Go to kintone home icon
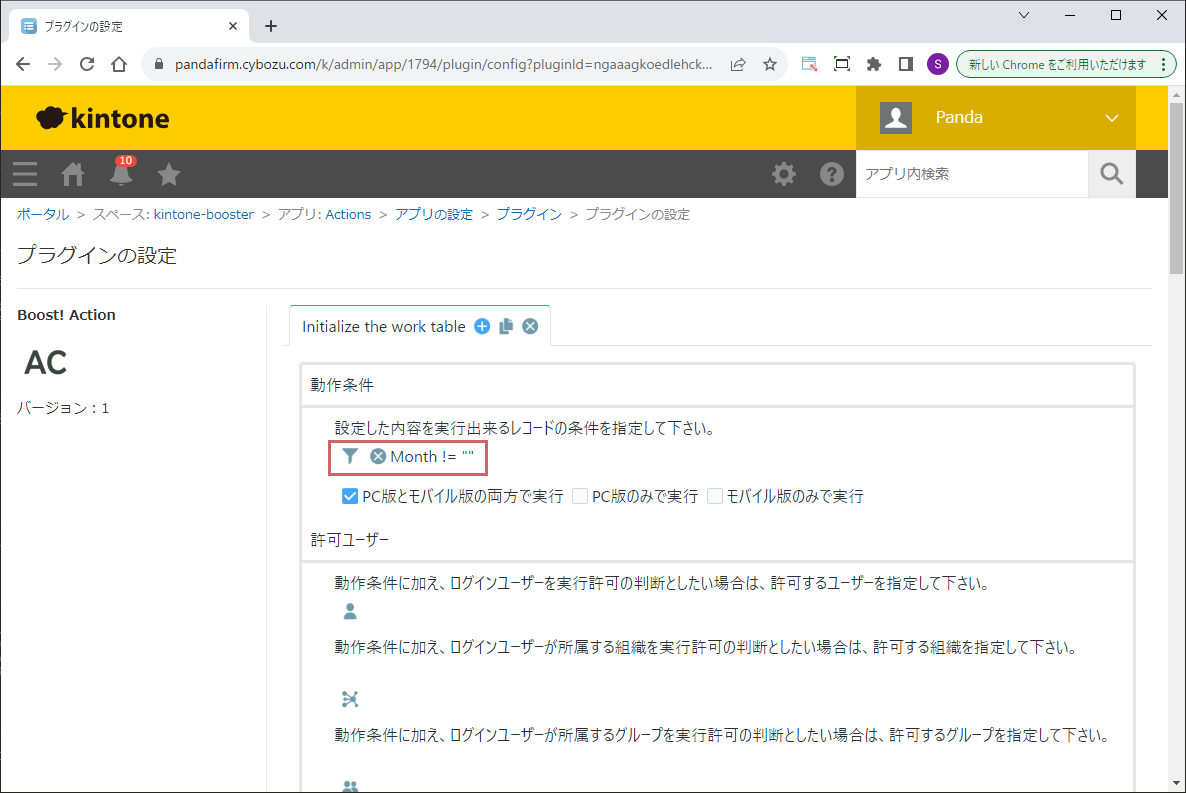The image size is (1186, 793). pos(73,174)
